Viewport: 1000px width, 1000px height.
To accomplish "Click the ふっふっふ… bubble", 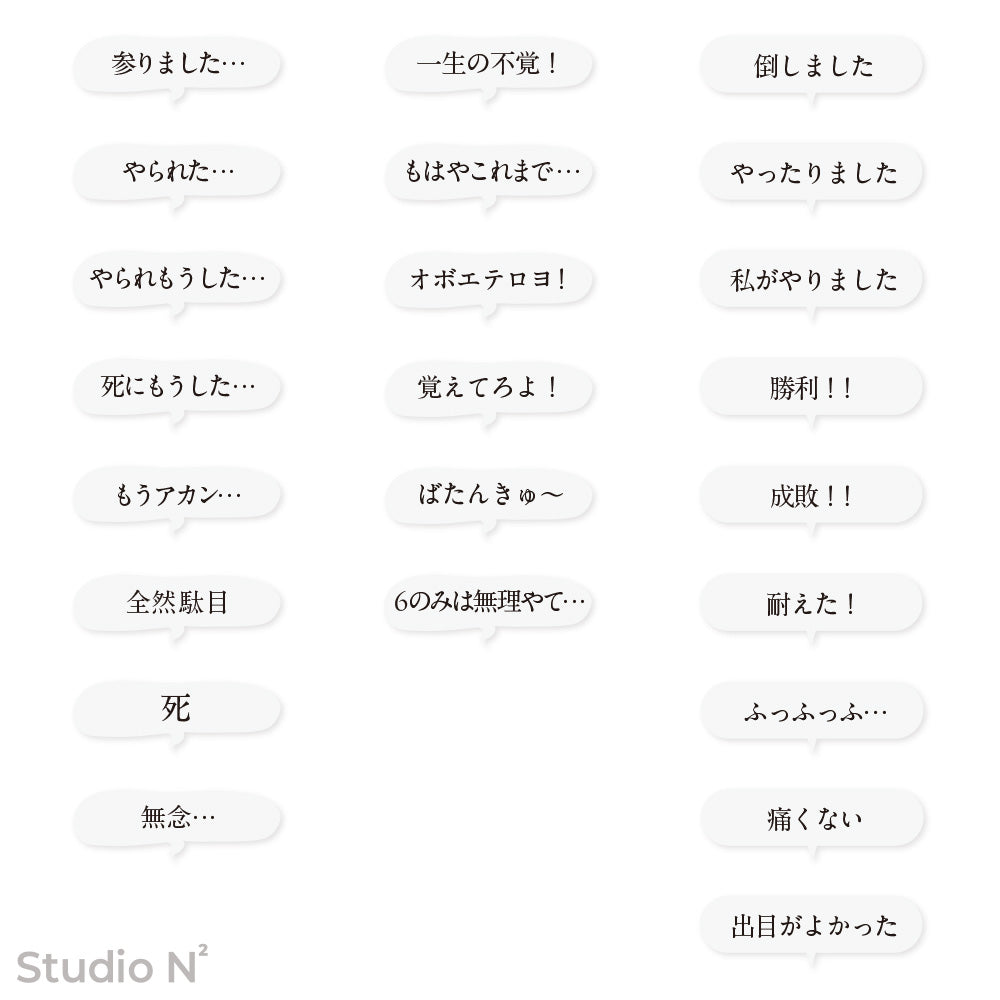I will (x=812, y=712).
